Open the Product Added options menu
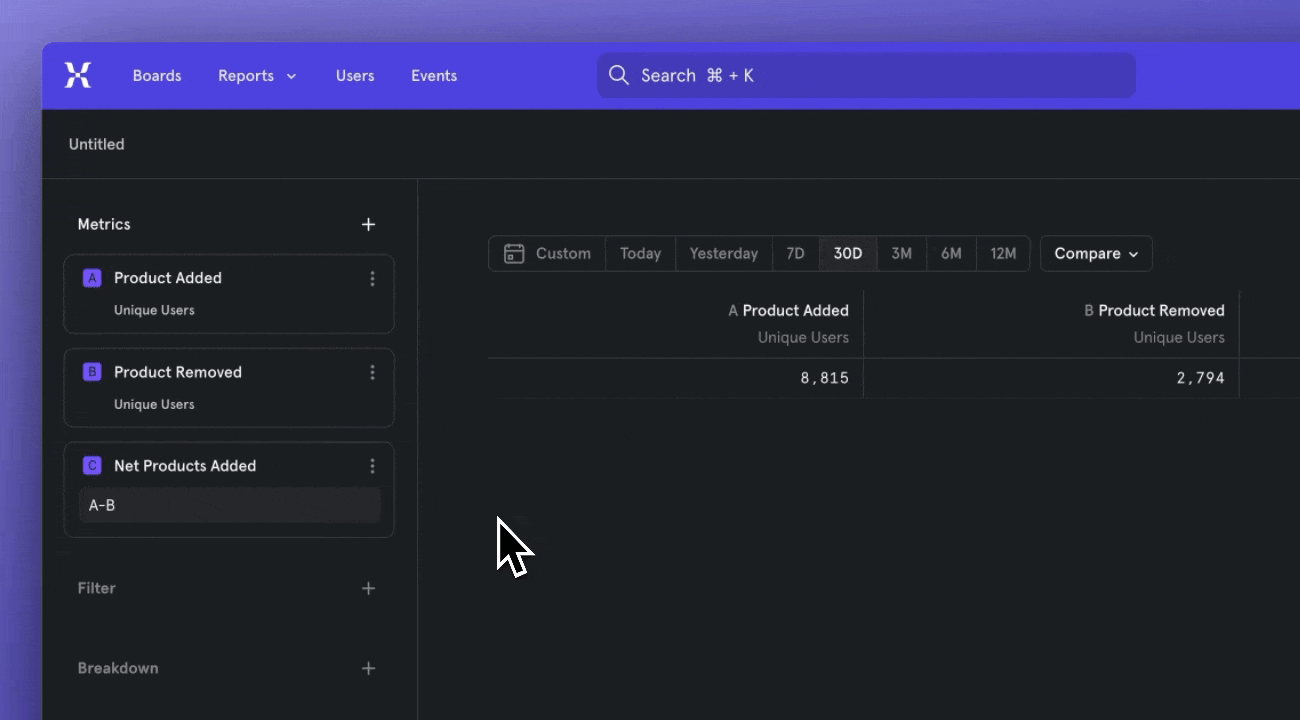1300x720 pixels. click(x=372, y=278)
